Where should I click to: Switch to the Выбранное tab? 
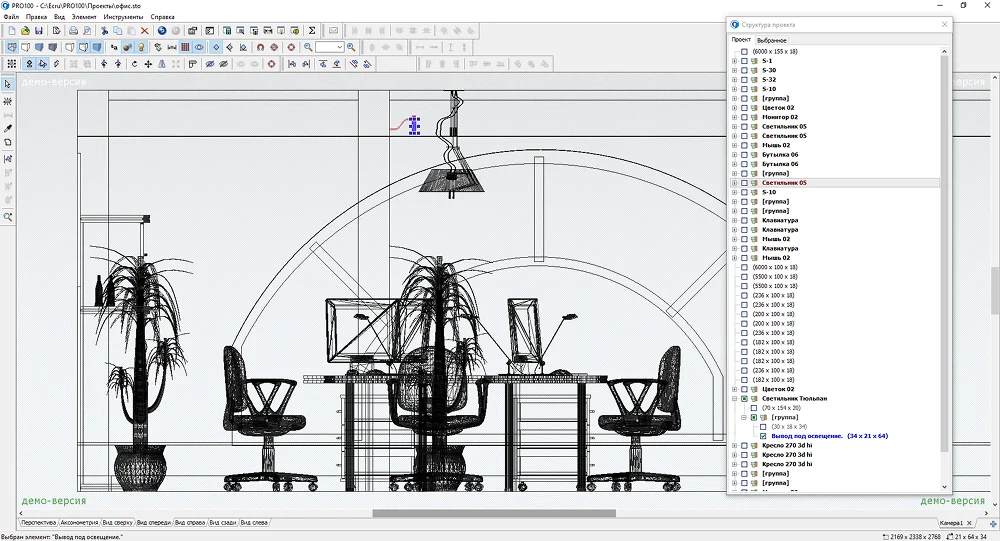771,40
